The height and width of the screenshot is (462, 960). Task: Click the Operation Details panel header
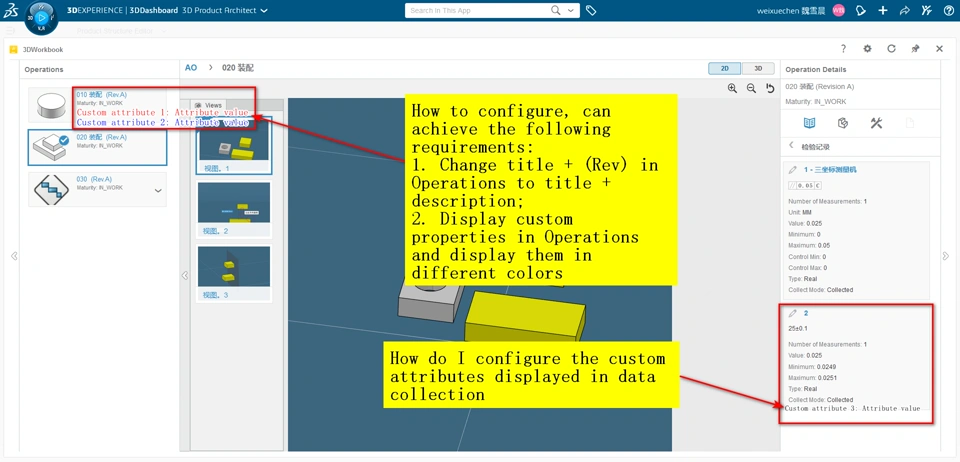click(816, 69)
